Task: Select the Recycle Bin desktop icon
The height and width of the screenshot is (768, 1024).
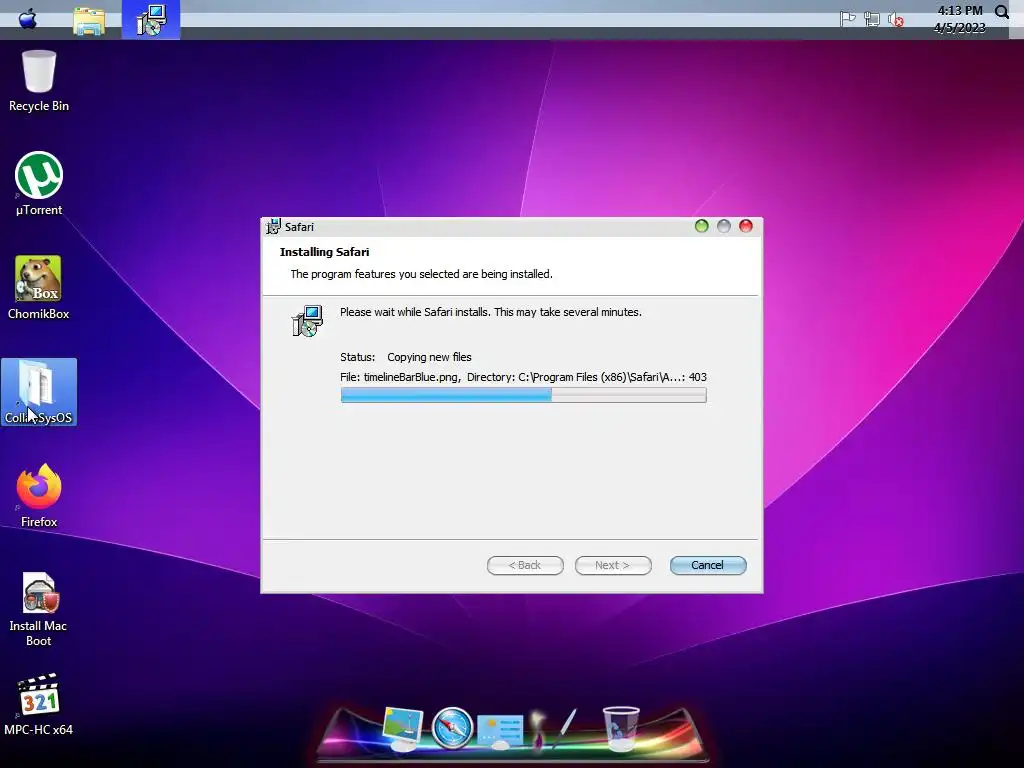Action: [39, 81]
